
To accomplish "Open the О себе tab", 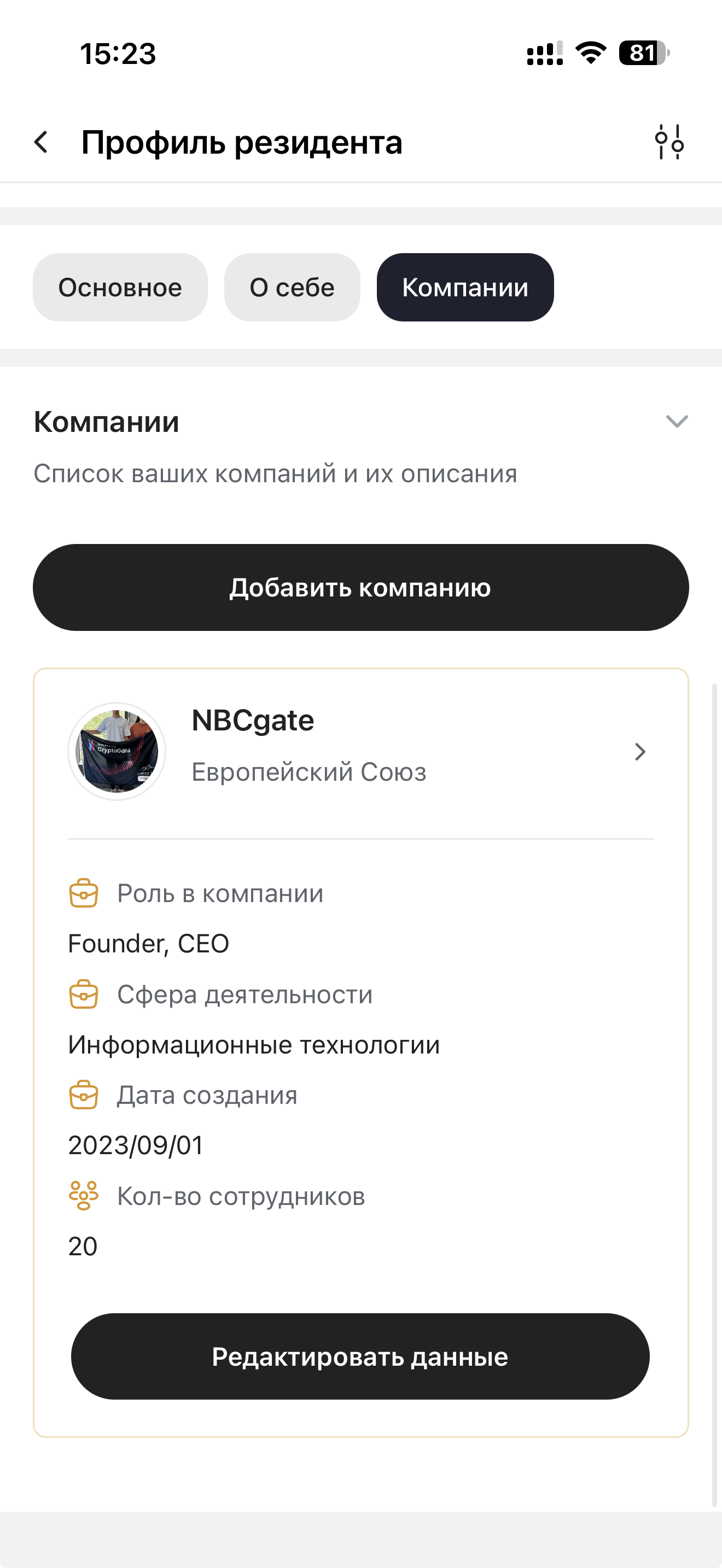I will (292, 286).
